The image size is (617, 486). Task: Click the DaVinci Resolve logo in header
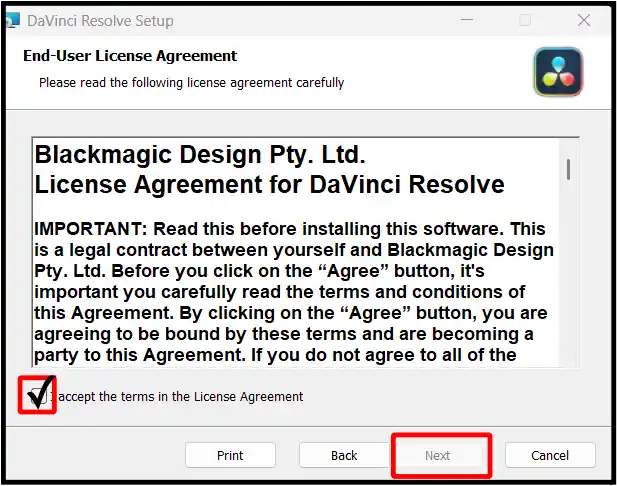click(558, 71)
